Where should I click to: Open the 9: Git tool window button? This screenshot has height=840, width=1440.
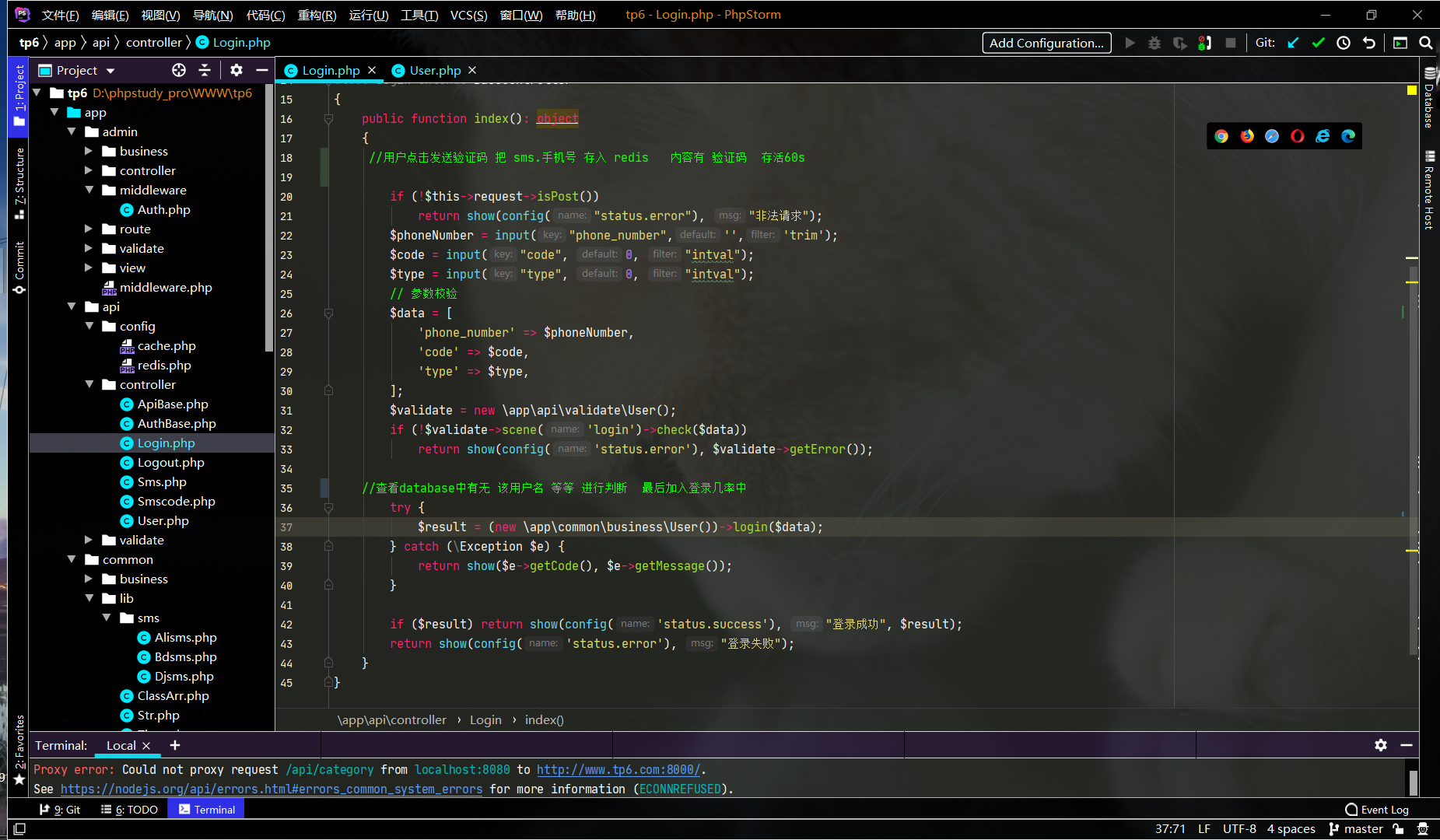tap(60, 810)
